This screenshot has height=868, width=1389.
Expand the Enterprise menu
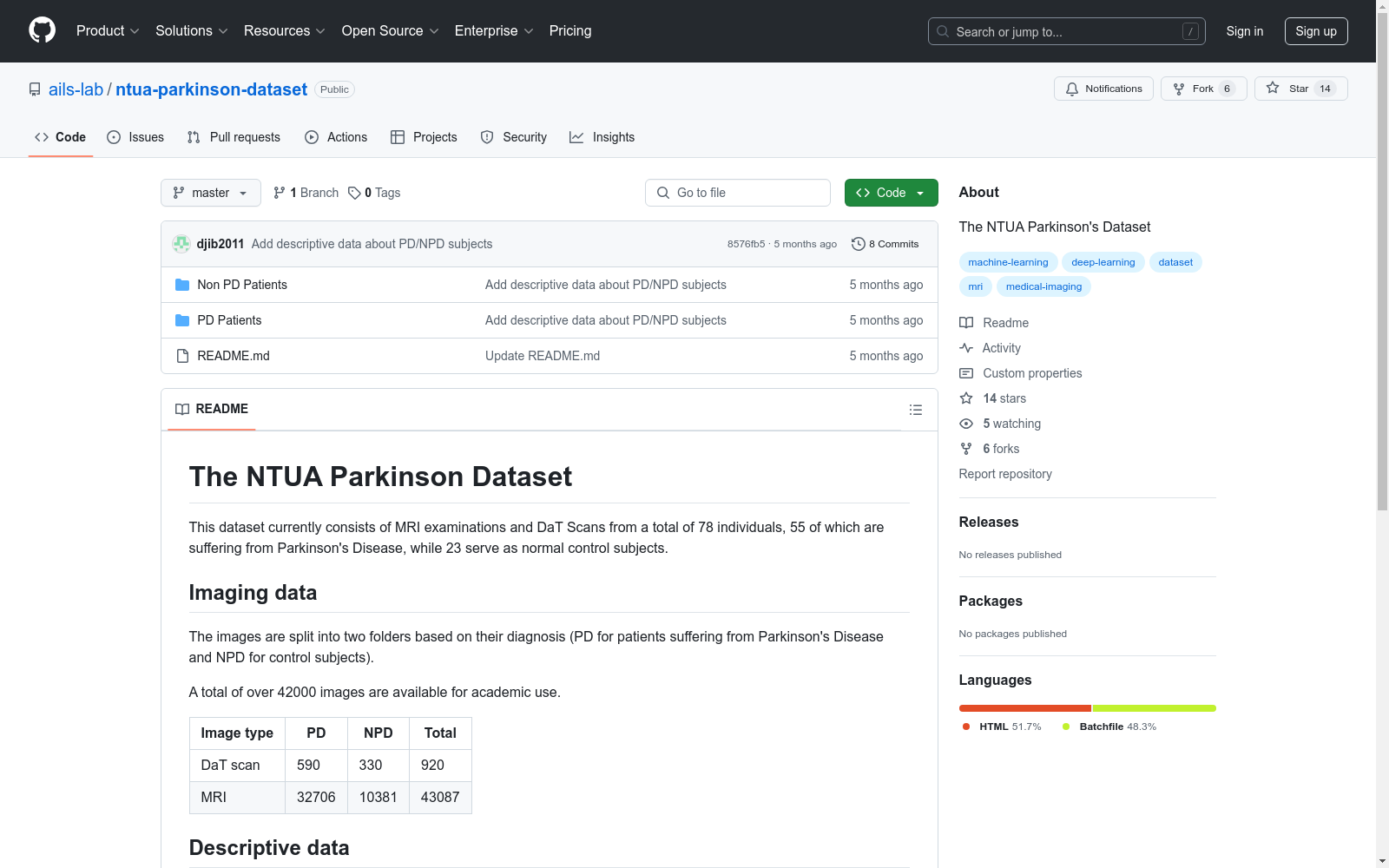[494, 30]
